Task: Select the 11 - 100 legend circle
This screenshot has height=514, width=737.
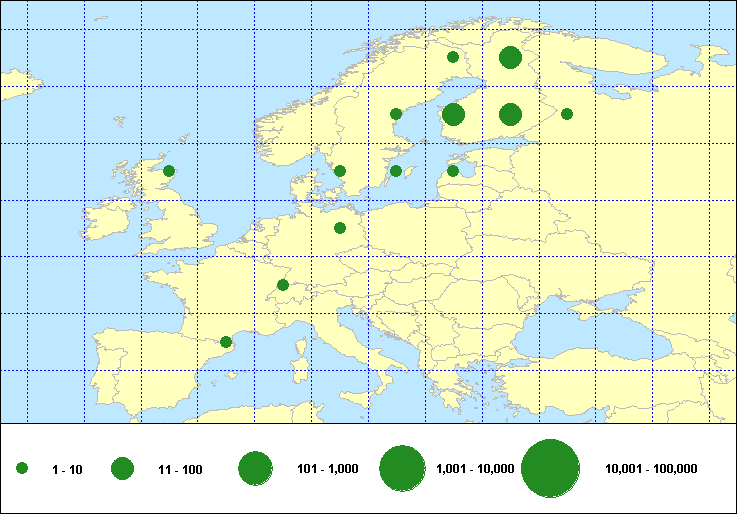Action: [123, 468]
